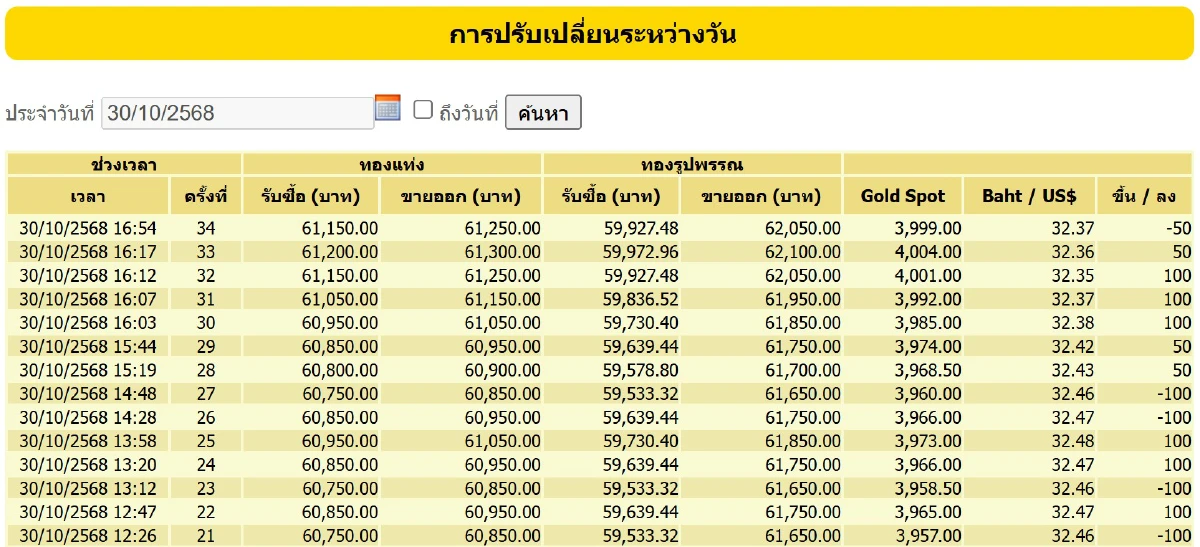
Task: Click the date field showing 30/10/2568
Action: point(237,113)
